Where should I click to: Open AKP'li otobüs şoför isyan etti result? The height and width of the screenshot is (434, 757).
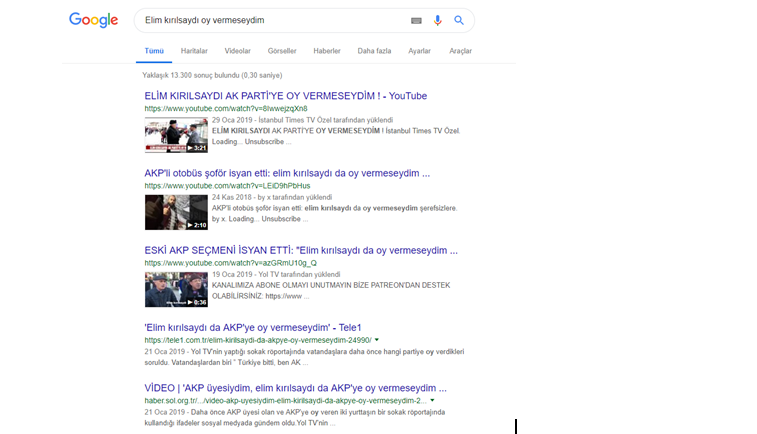287,173
